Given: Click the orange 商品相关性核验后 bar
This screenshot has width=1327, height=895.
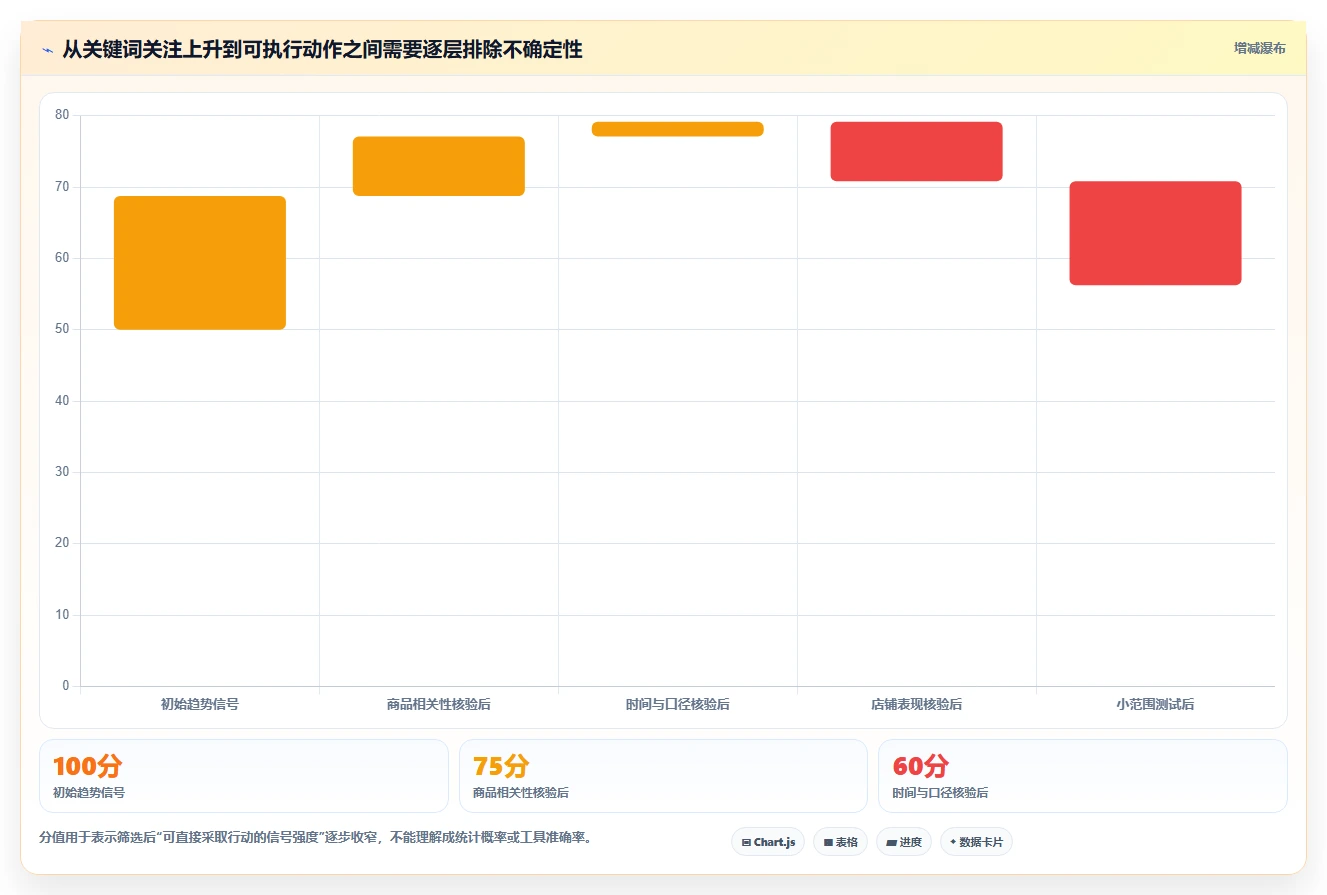Looking at the screenshot, I should pyautogui.click(x=439, y=166).
